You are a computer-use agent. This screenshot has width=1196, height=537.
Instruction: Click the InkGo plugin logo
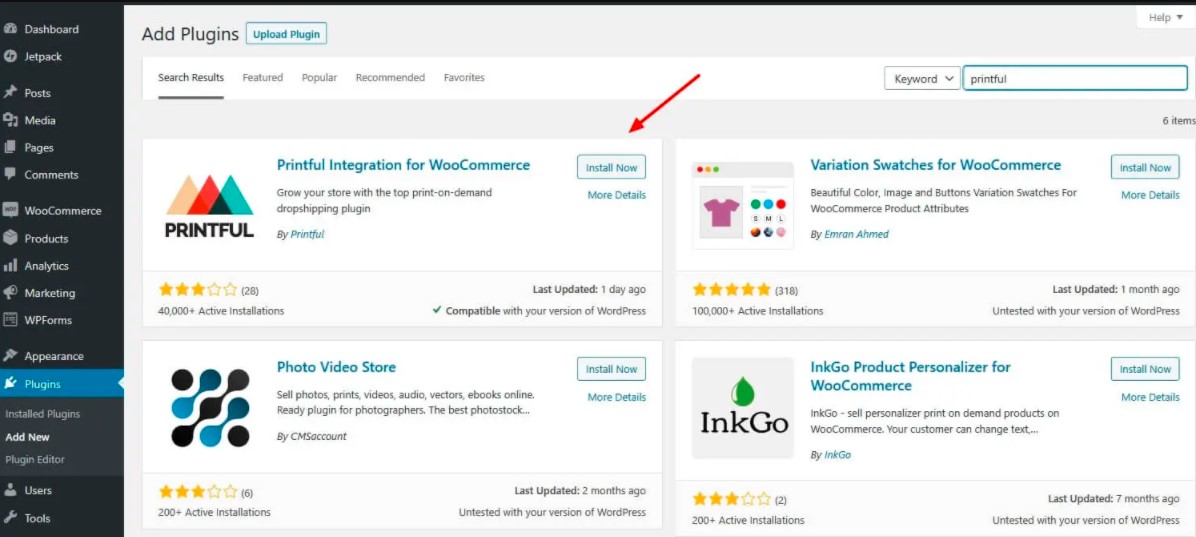tap(743, 407)
